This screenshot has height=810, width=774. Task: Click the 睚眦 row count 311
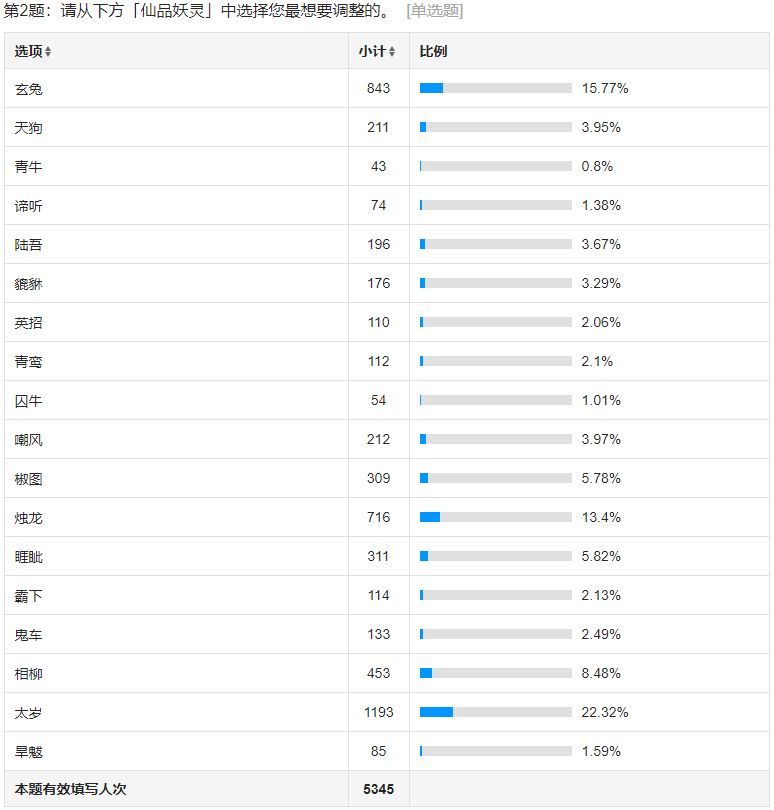tap(378, 556)
